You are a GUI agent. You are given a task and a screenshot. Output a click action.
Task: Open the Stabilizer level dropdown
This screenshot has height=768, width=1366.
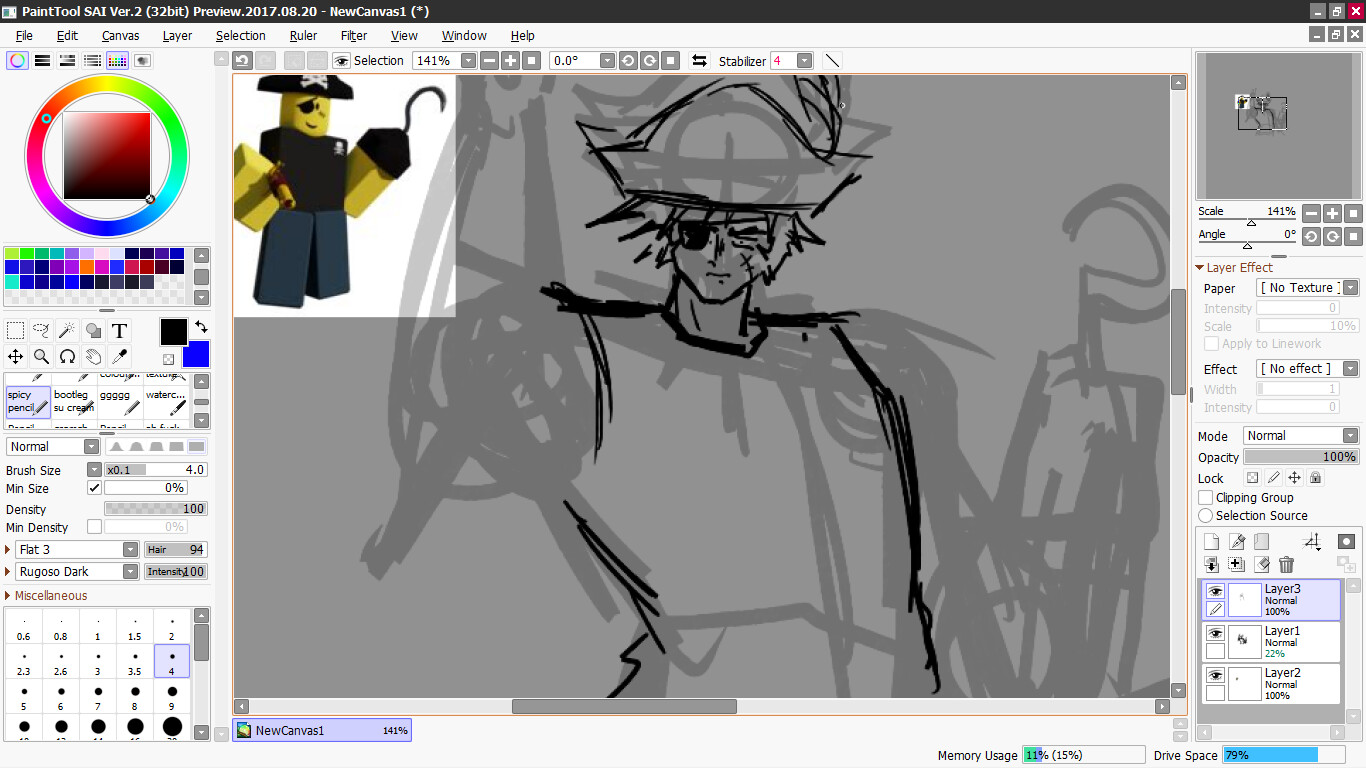[x=804, y=61]
